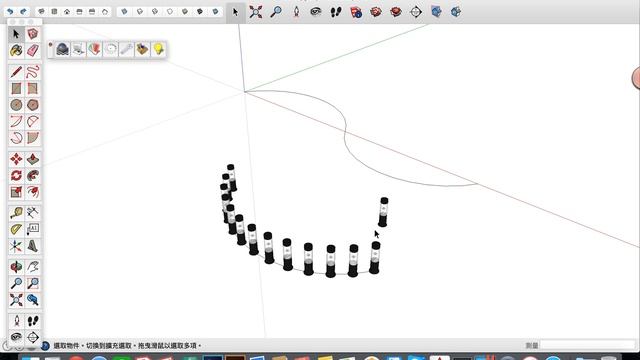Image resolution: width=640 pixels, height=360 pixels.
Task: Enable Shaded face style
Action: coord(185,12)
